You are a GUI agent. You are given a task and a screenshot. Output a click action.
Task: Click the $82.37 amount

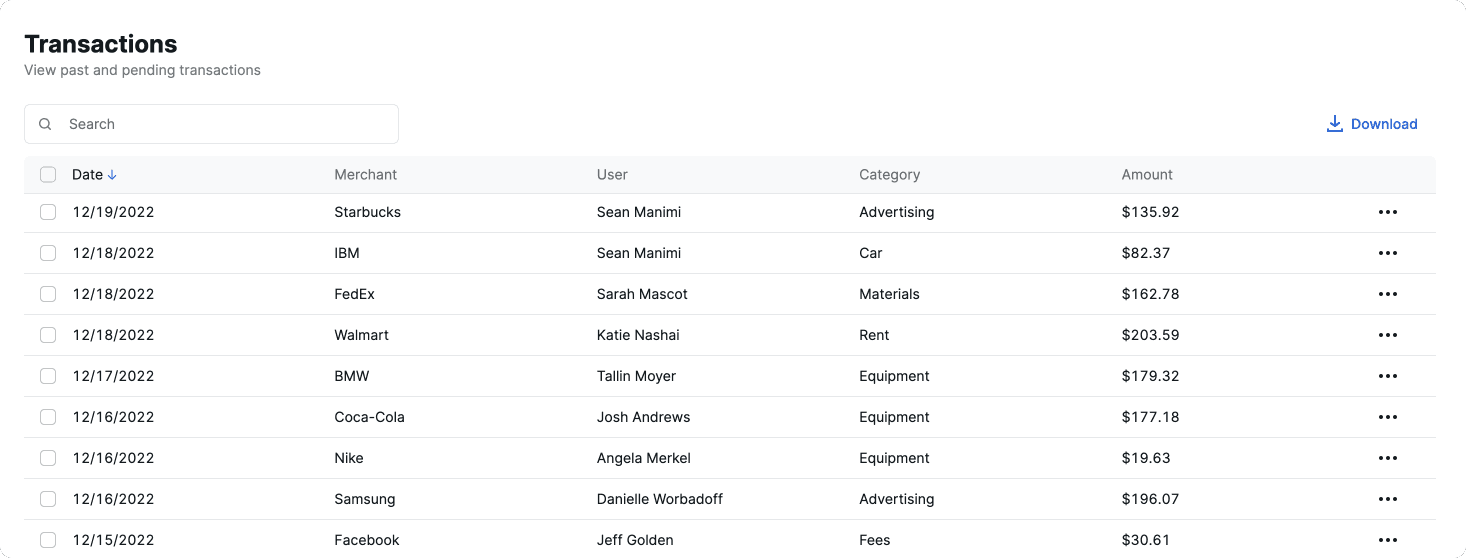point(1146,253)
